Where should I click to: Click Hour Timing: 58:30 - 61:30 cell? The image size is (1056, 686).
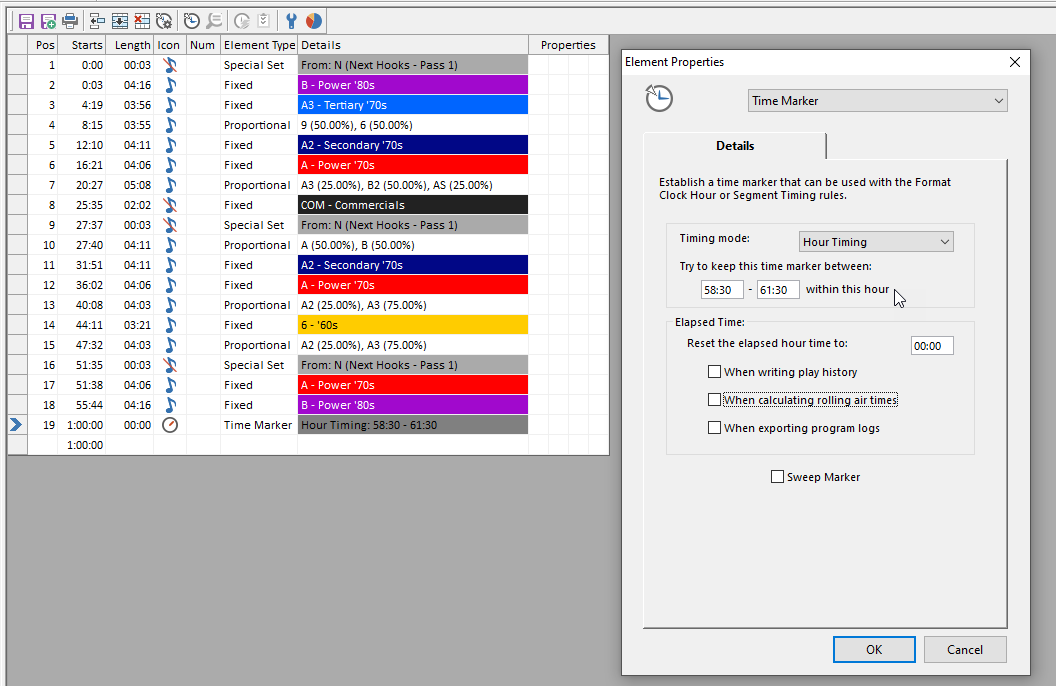coord(413,425)
